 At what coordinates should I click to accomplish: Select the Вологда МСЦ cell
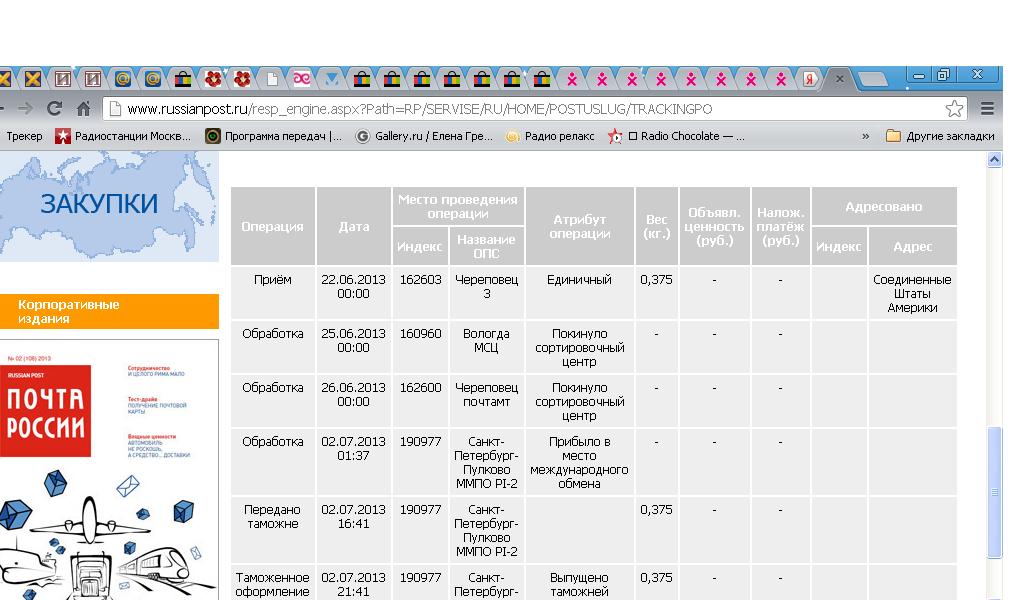[x=486, y=347]
